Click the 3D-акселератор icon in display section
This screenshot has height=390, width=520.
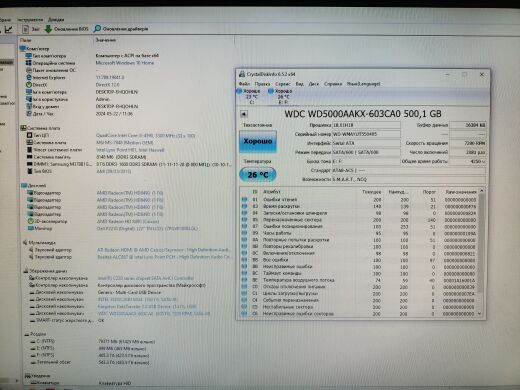(x=31, y=221)
